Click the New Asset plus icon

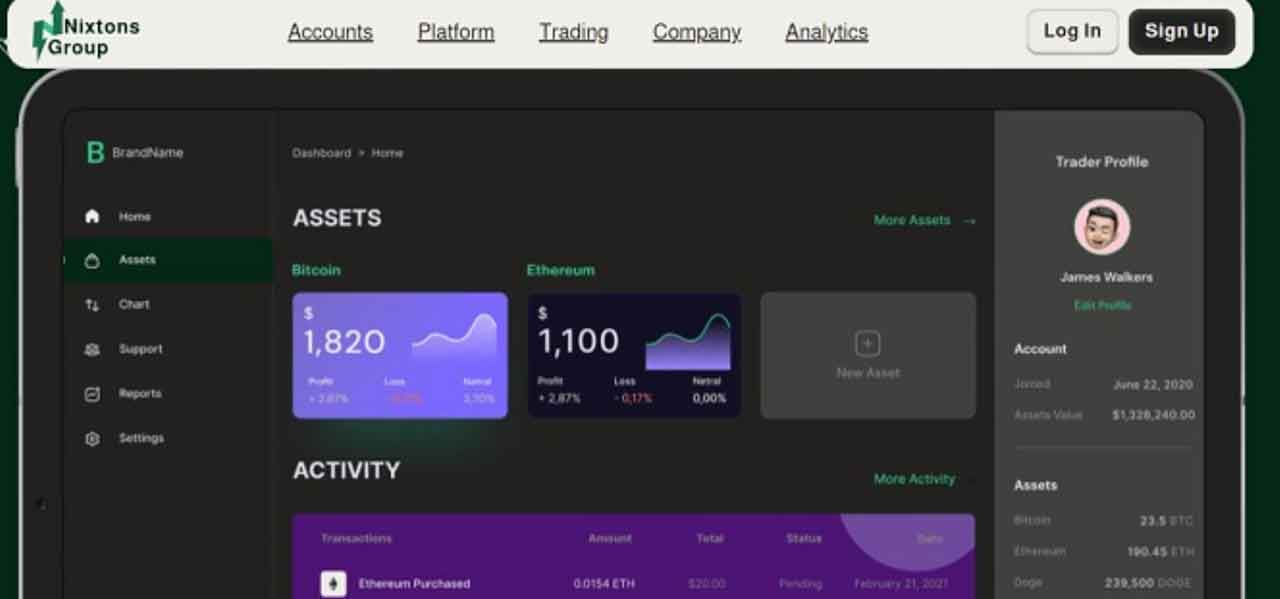(x=867, y=344)
